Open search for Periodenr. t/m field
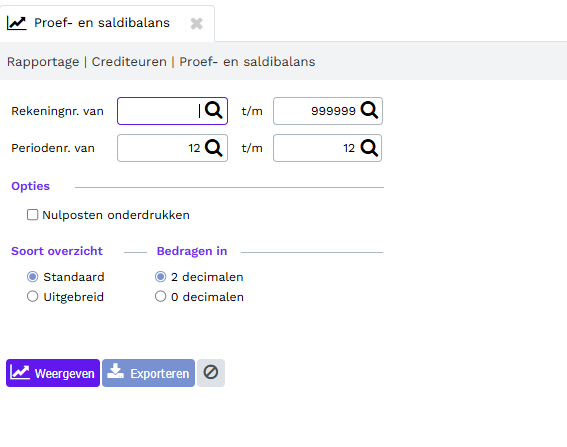 (x=369, y=148)
